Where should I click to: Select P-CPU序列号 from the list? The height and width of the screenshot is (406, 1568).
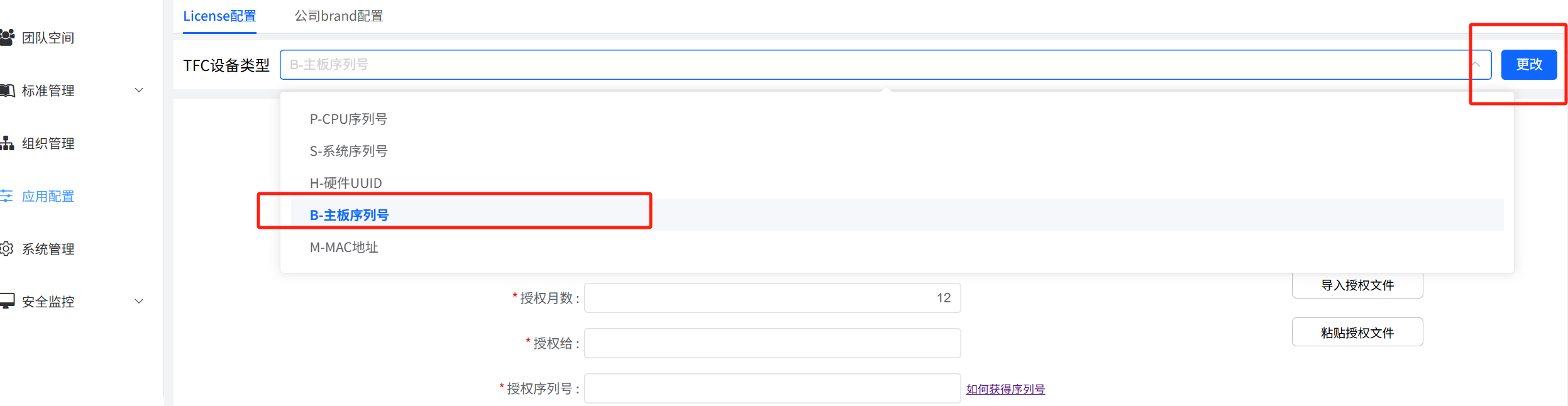[348, 119]
